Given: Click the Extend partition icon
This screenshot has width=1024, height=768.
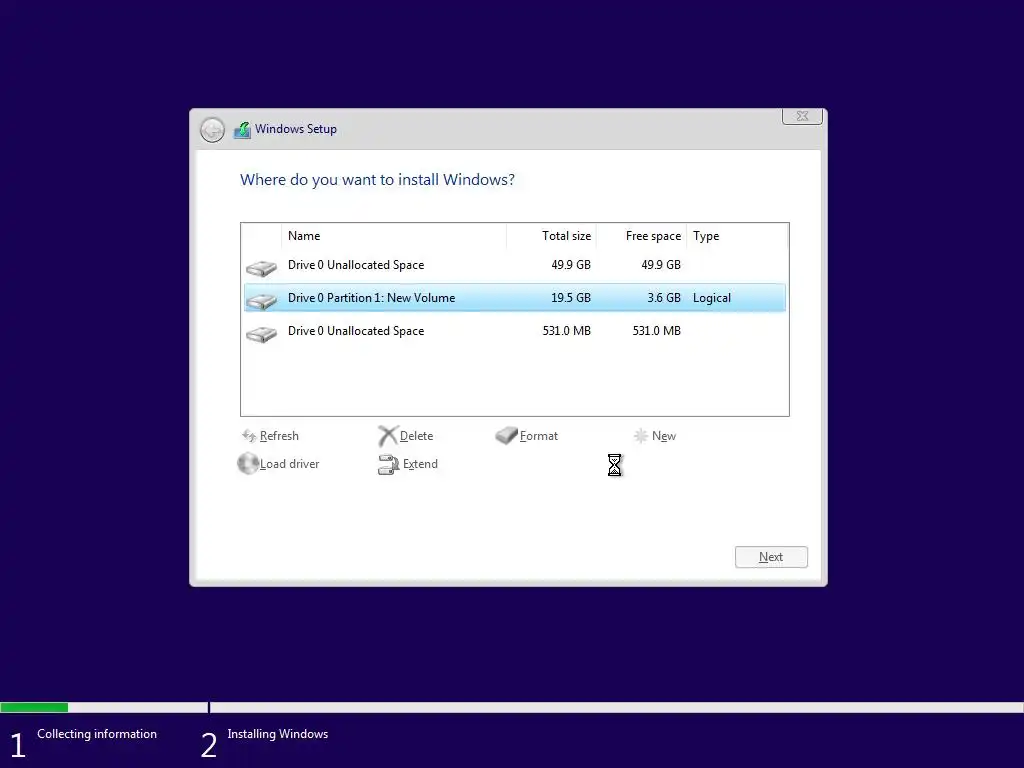Looking at the screenshot, I should (388, 464).
